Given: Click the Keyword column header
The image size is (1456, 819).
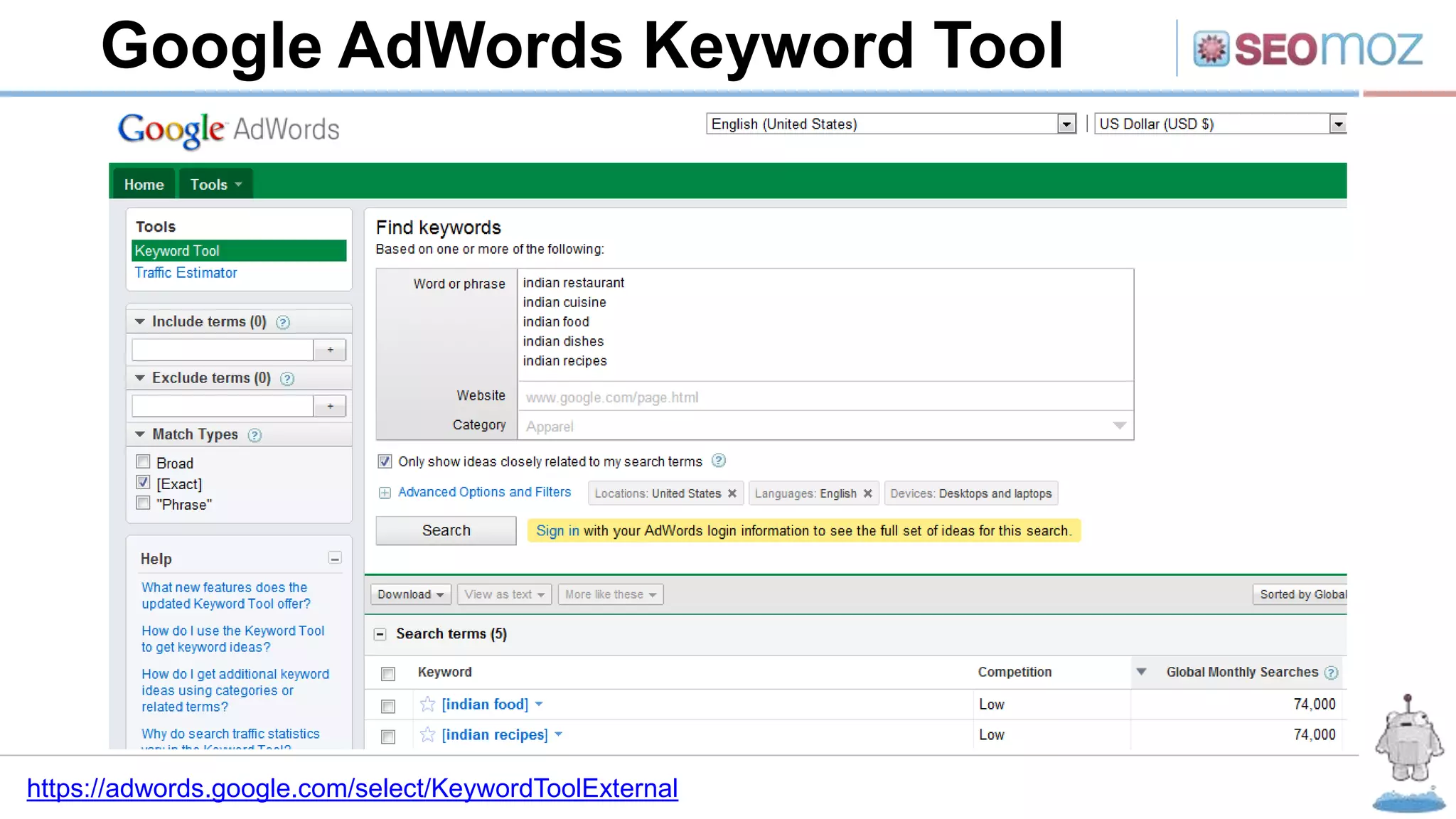Looking at the screenshot, I should (445, 672).
